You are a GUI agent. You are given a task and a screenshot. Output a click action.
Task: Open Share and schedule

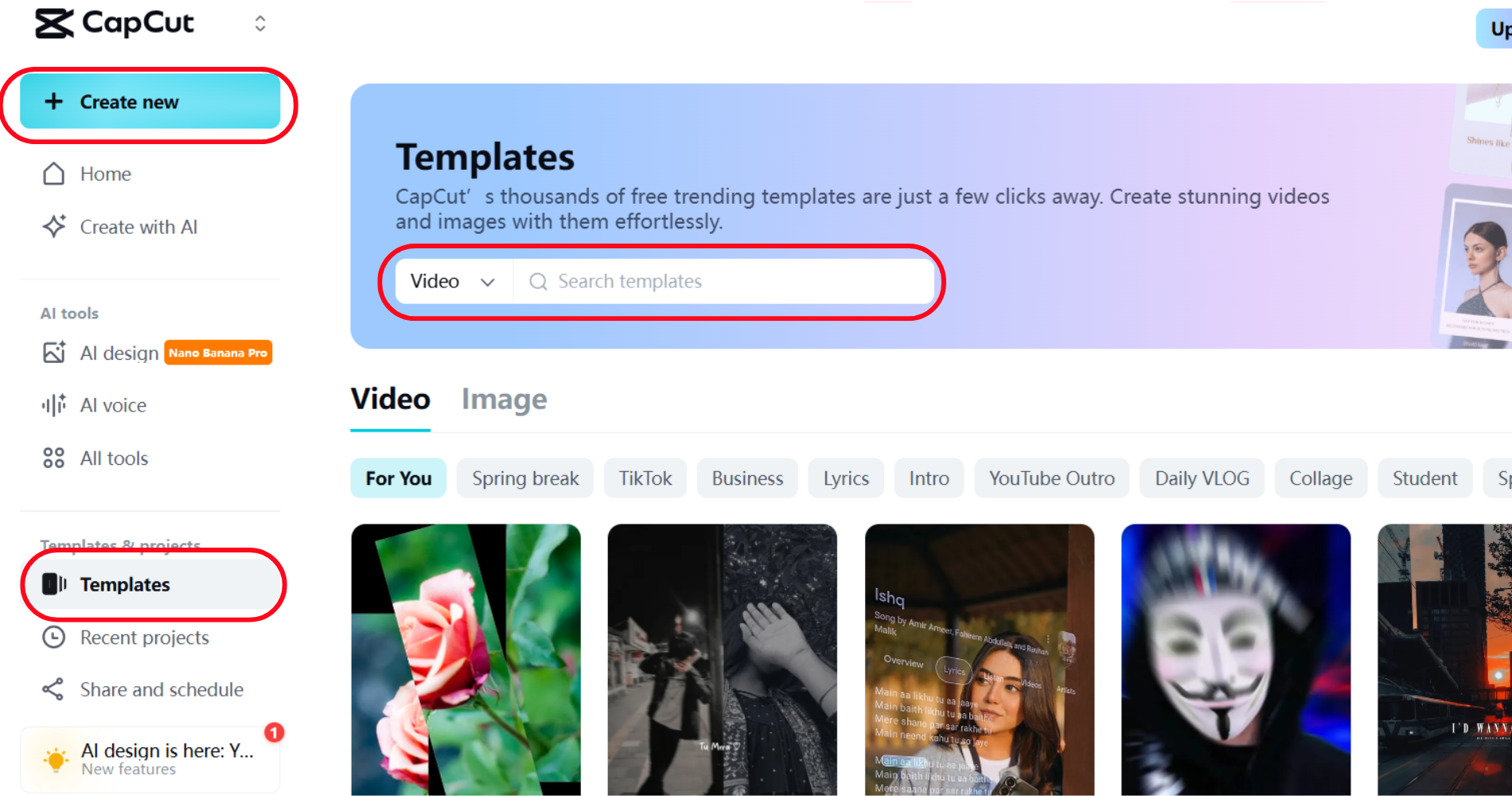coord(162,689)
